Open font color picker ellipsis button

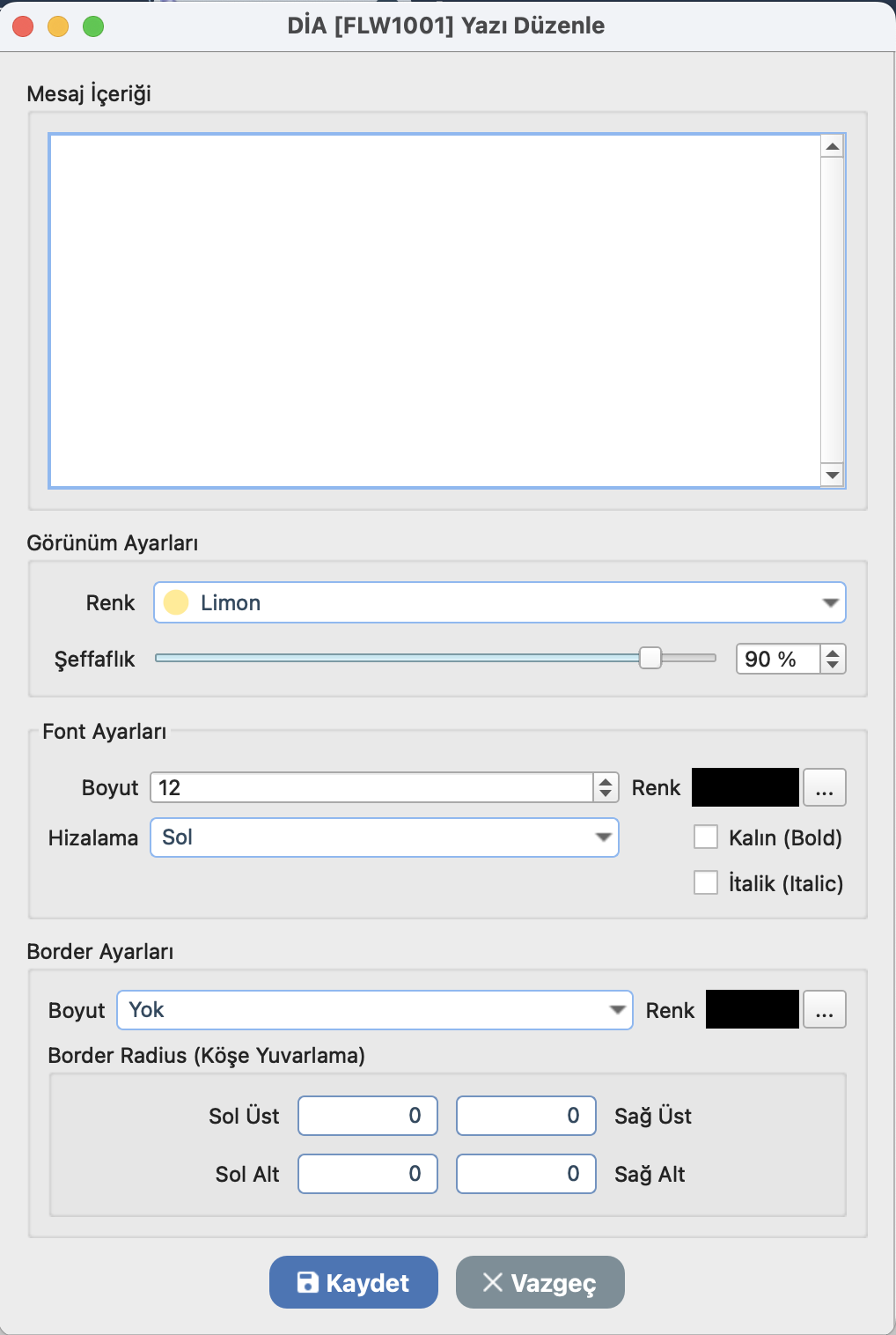pos(824,787)
